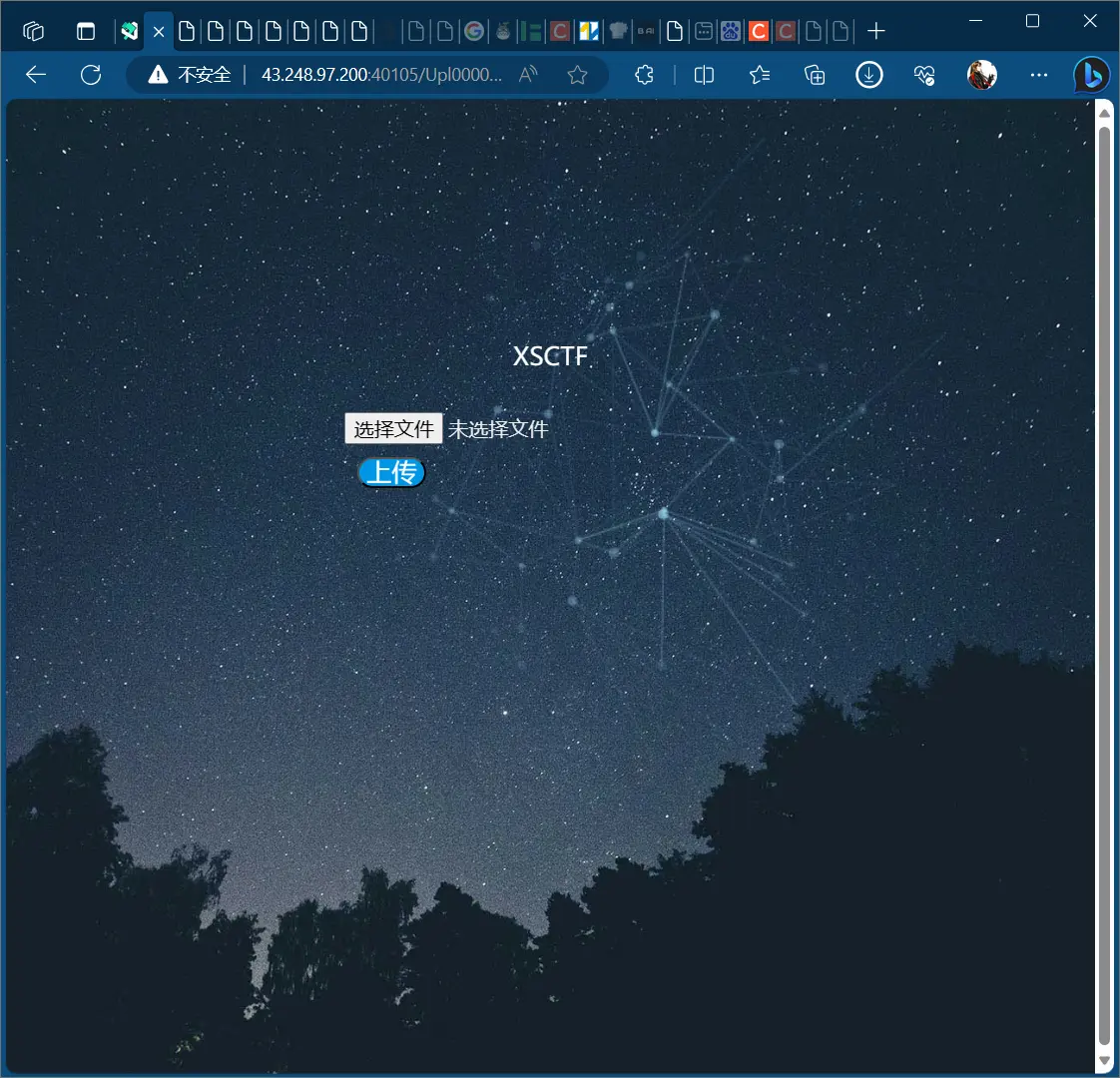Refresh the current page
The width and height of the screenshot is (1120, 1078).
tap(91, 75)
